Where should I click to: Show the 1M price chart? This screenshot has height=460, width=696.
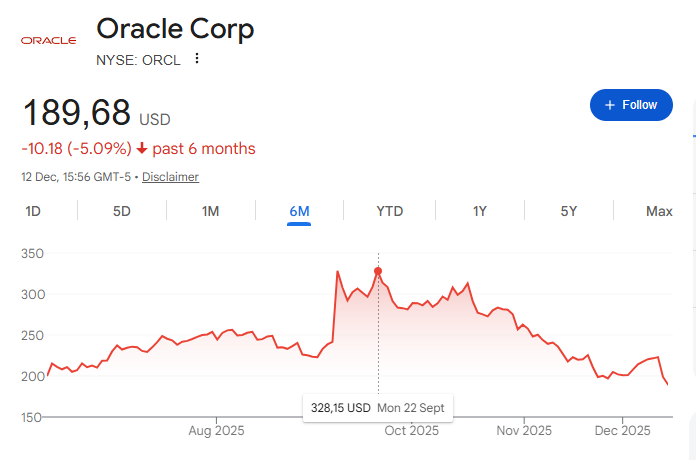coord(210,211)
